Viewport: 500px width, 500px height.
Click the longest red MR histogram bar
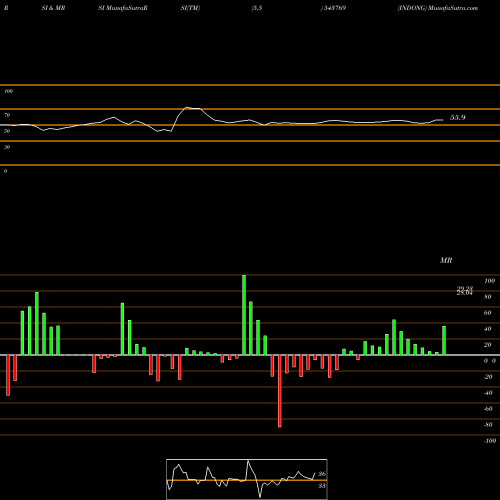279,391
